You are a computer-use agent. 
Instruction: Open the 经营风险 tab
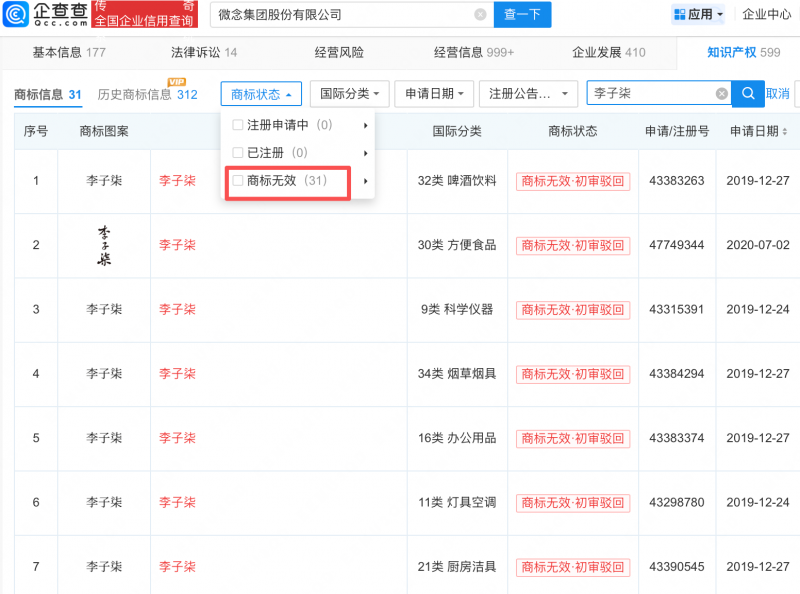point(340,52)
